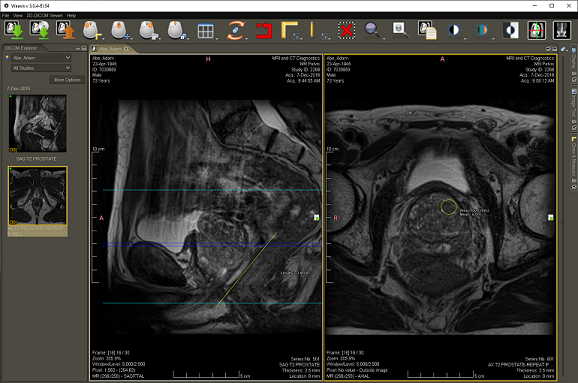Click the orange synchronize arrows icon

point(235,30)
